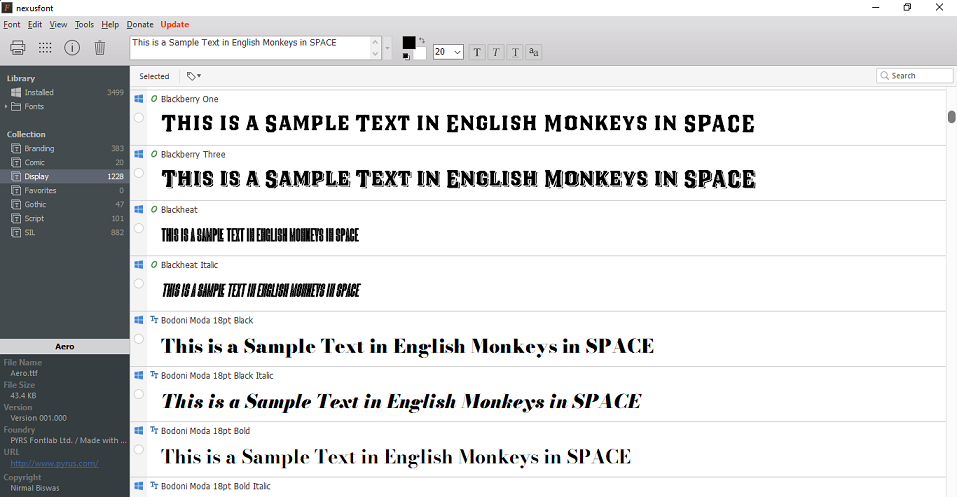Image resolution: width=957 pixels, height=497 pixels.
Task: Click the Search fonts field
Action: [914, 76]
